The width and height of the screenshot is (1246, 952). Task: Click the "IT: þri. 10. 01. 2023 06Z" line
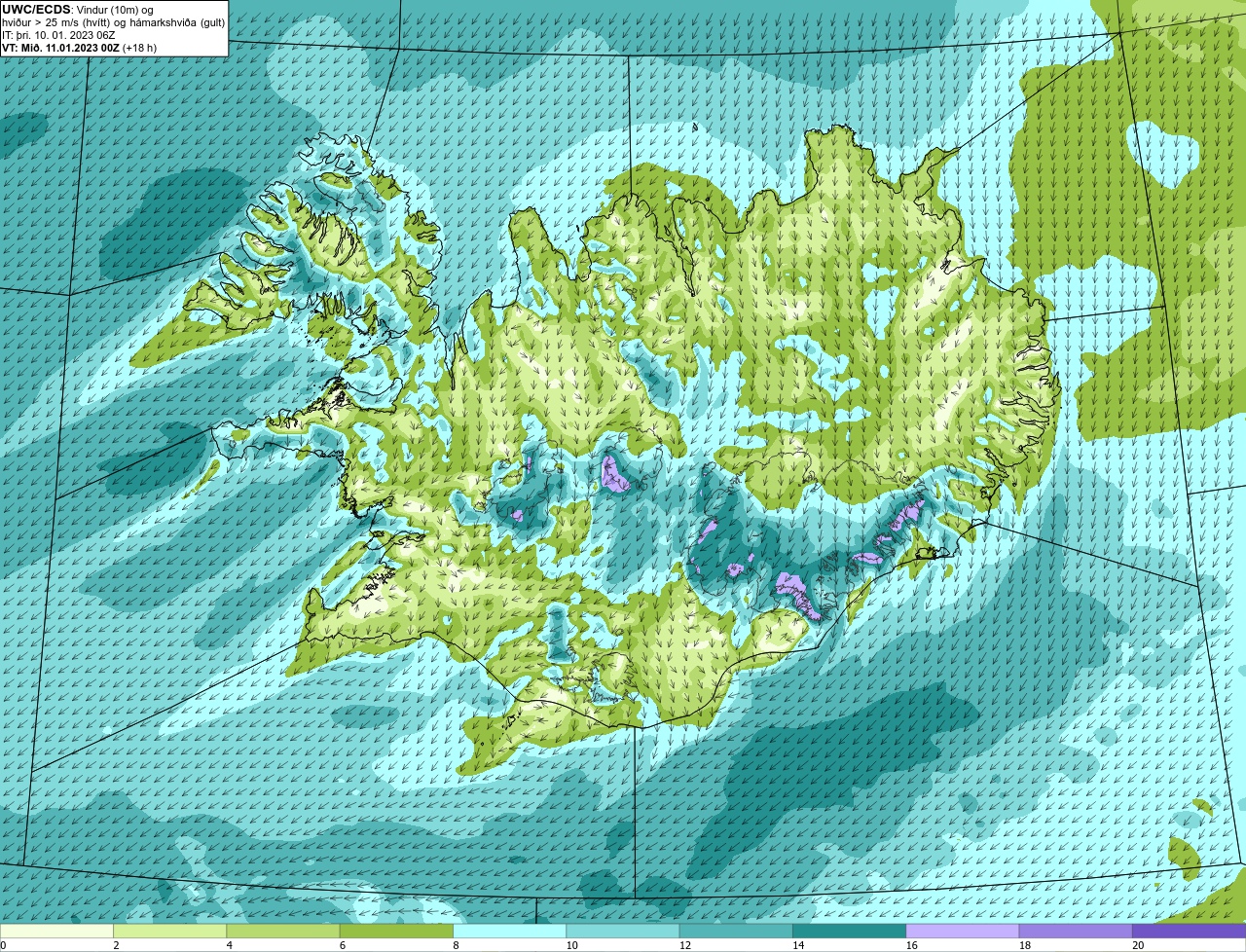[x=58, y=35]
